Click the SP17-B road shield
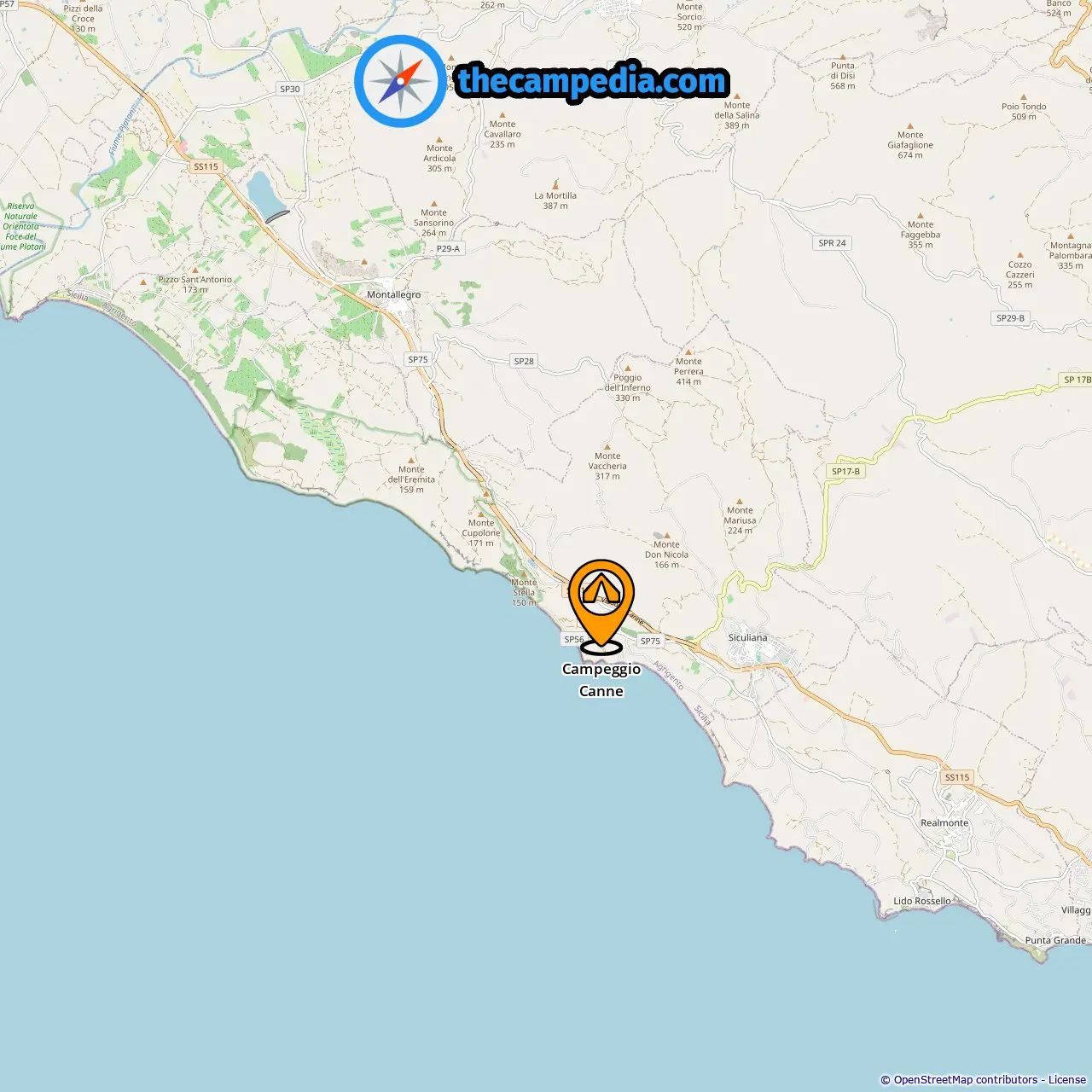The image size is (1092, 1092). [x=846, y=471]
